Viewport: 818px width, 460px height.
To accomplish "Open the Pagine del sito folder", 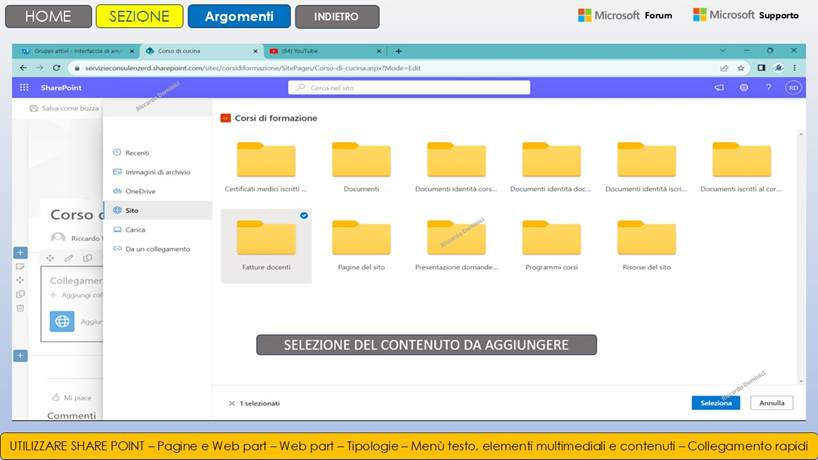I will pos(361,245).
